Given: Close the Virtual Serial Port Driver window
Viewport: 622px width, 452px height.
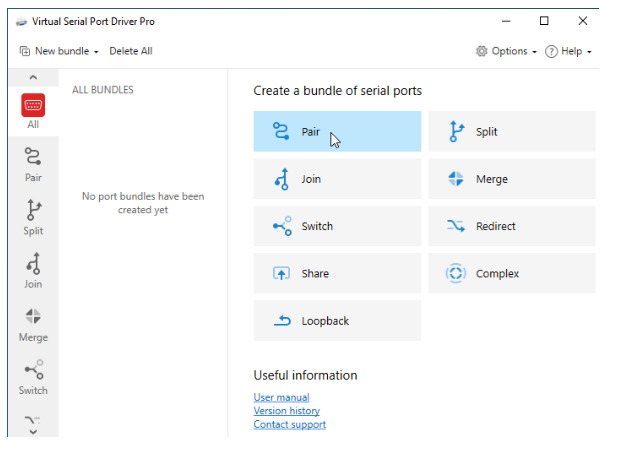Looking at the screenshot, I should click(582, 21).
